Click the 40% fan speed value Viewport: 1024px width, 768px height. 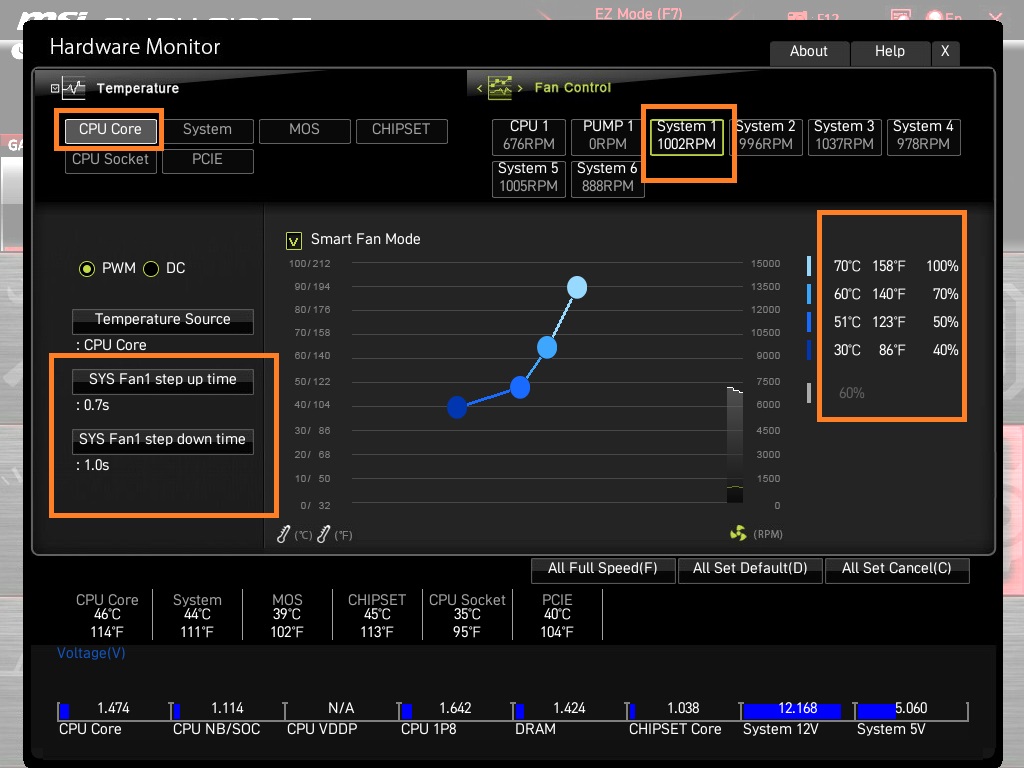click(945, 351)
